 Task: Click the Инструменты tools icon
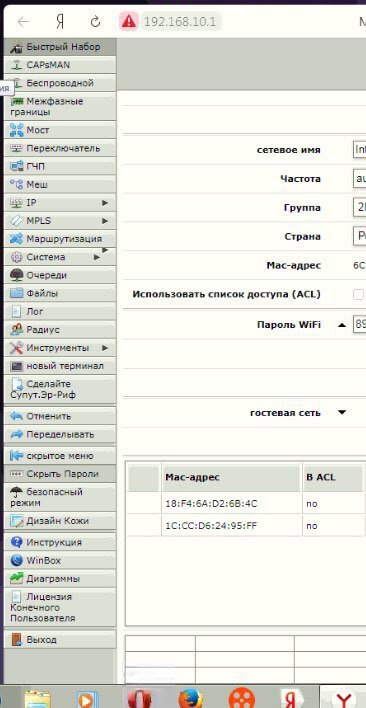(x=16, y=348)
